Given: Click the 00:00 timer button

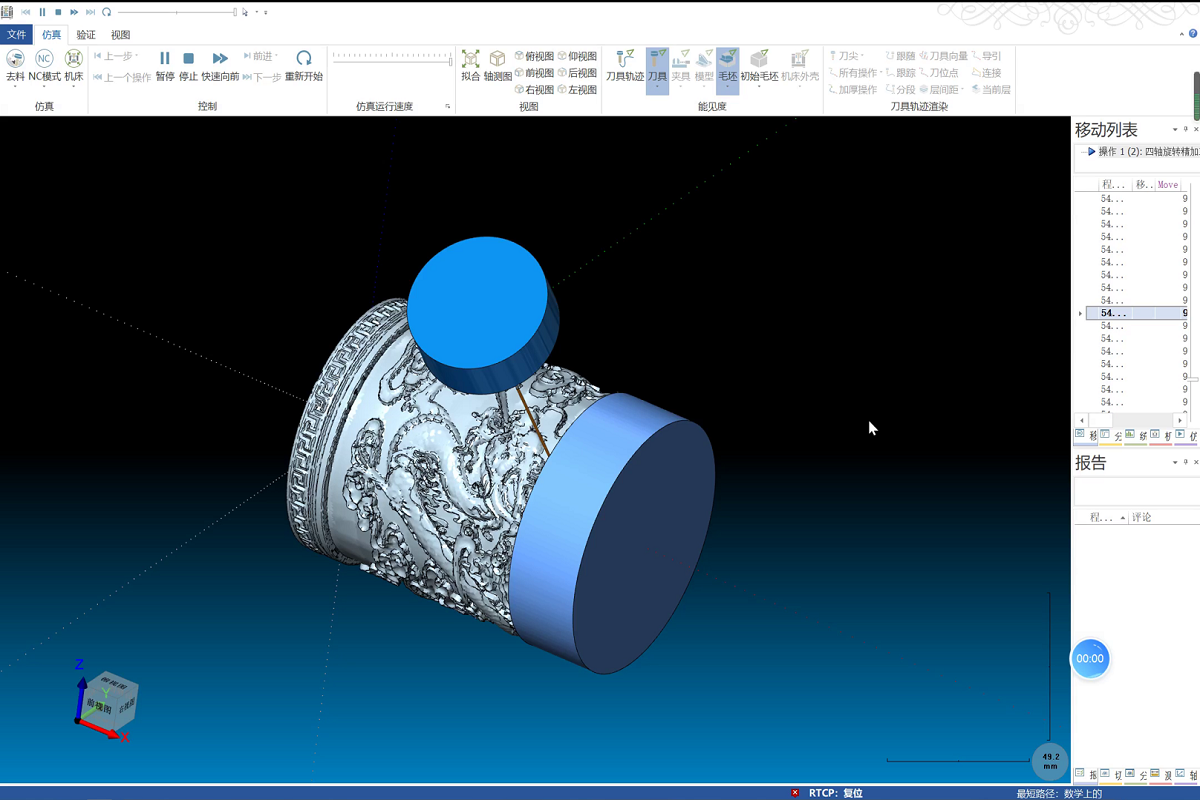Looking at the screenshot, I should click(1090, 658).
